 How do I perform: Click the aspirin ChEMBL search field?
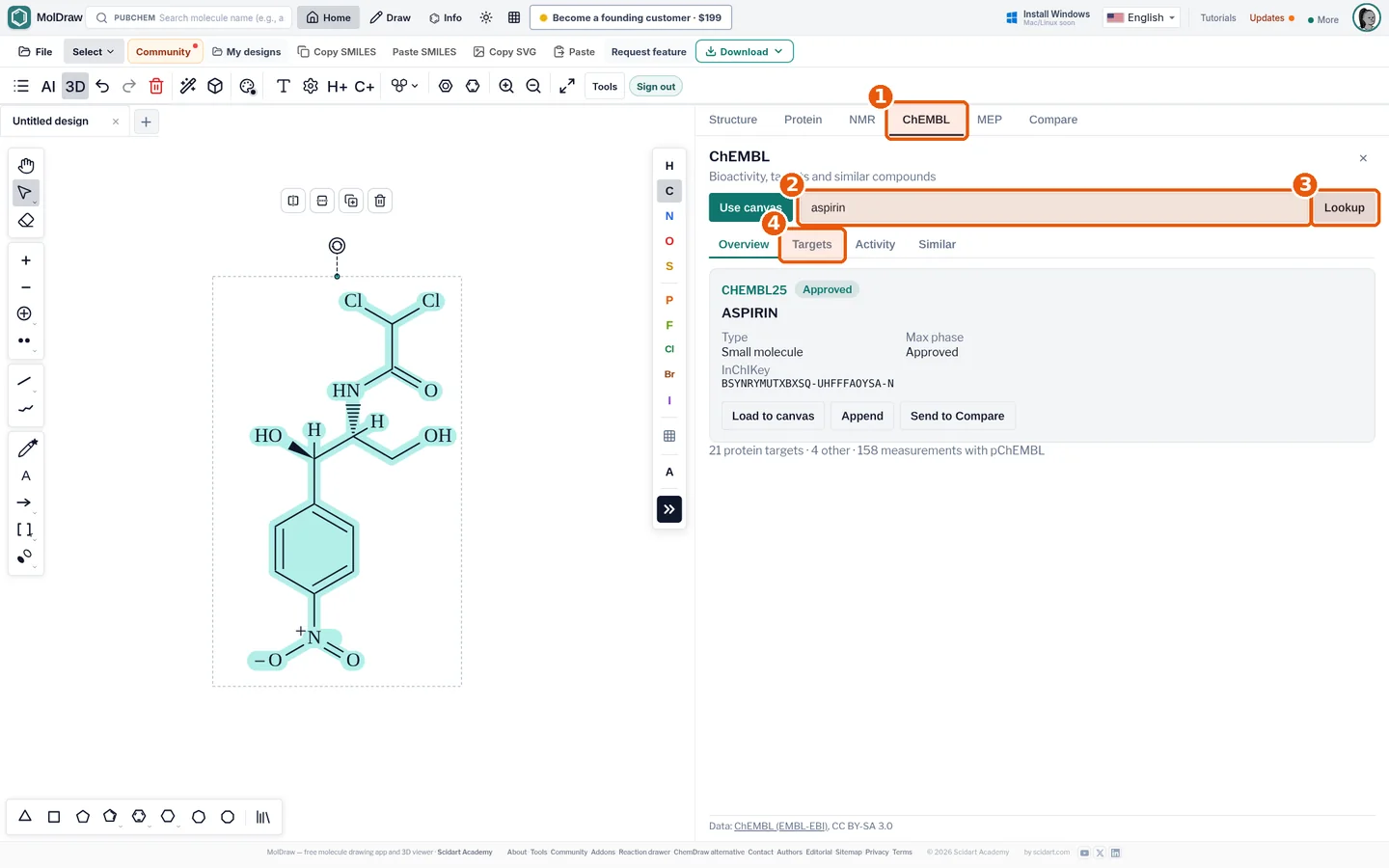1054,208
